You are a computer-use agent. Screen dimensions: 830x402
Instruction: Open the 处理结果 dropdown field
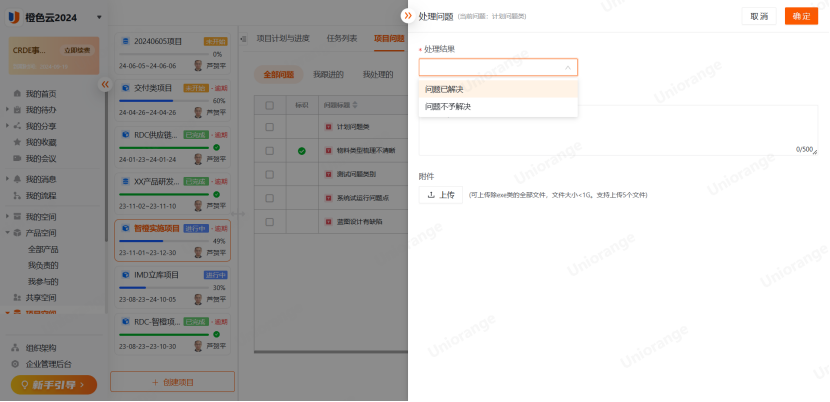pos(497,68)
